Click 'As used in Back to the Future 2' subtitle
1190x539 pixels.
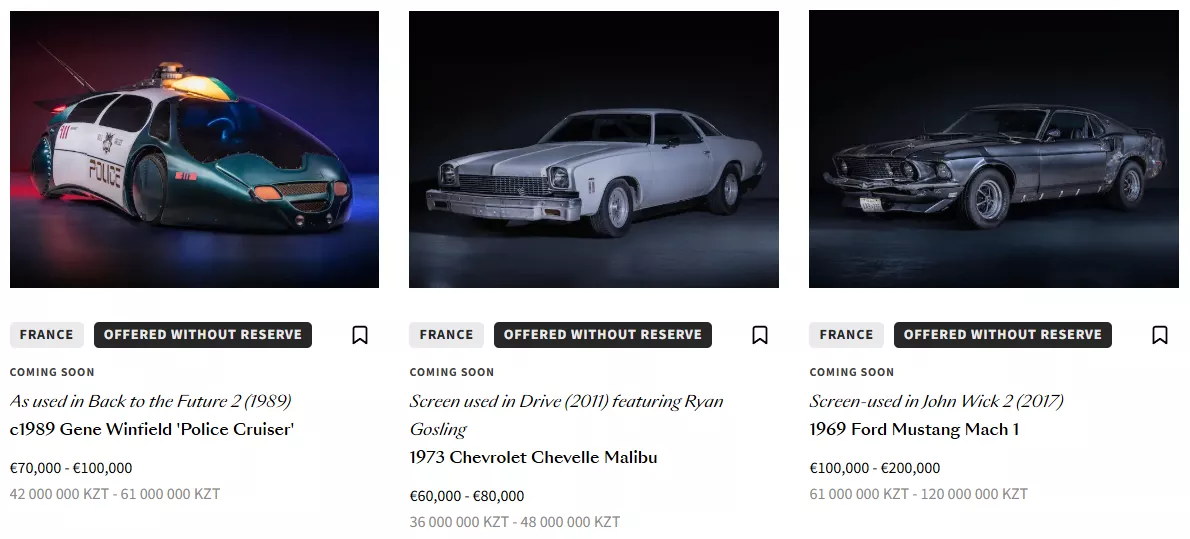pyautogui.click(x=150, y=401)
